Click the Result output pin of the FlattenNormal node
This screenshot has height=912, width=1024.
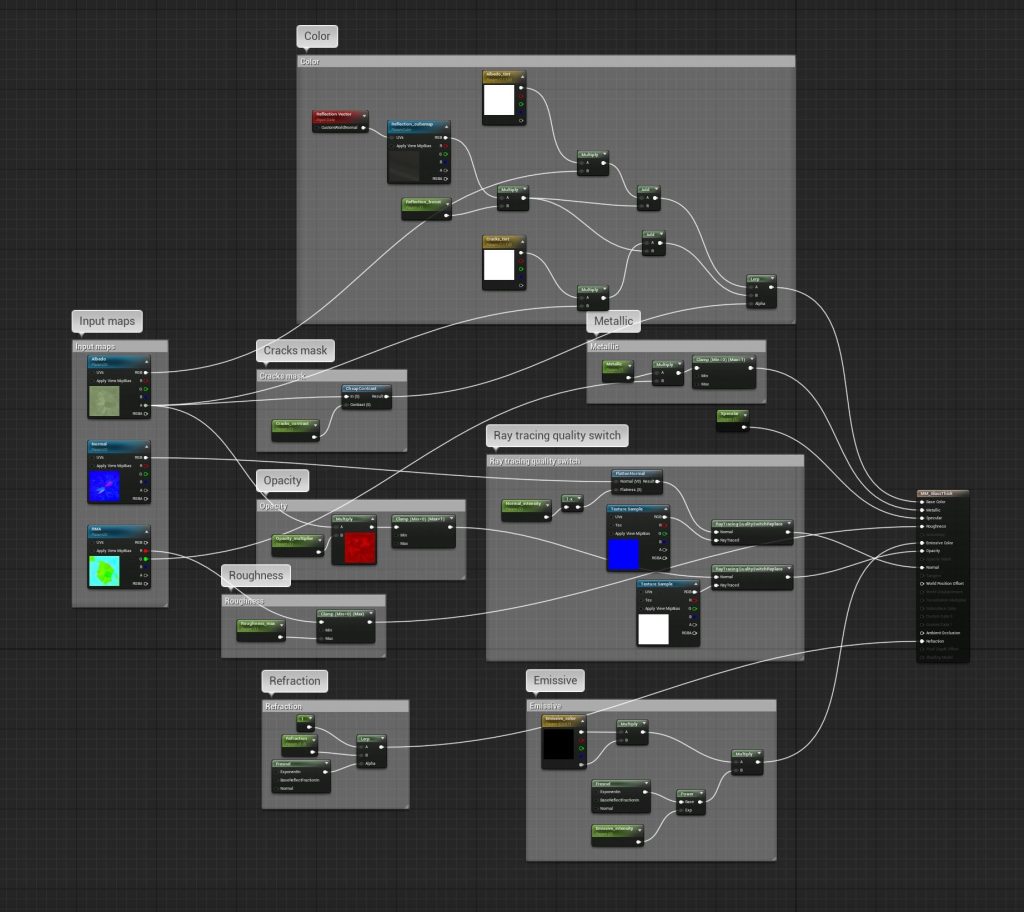pos(658,481)
